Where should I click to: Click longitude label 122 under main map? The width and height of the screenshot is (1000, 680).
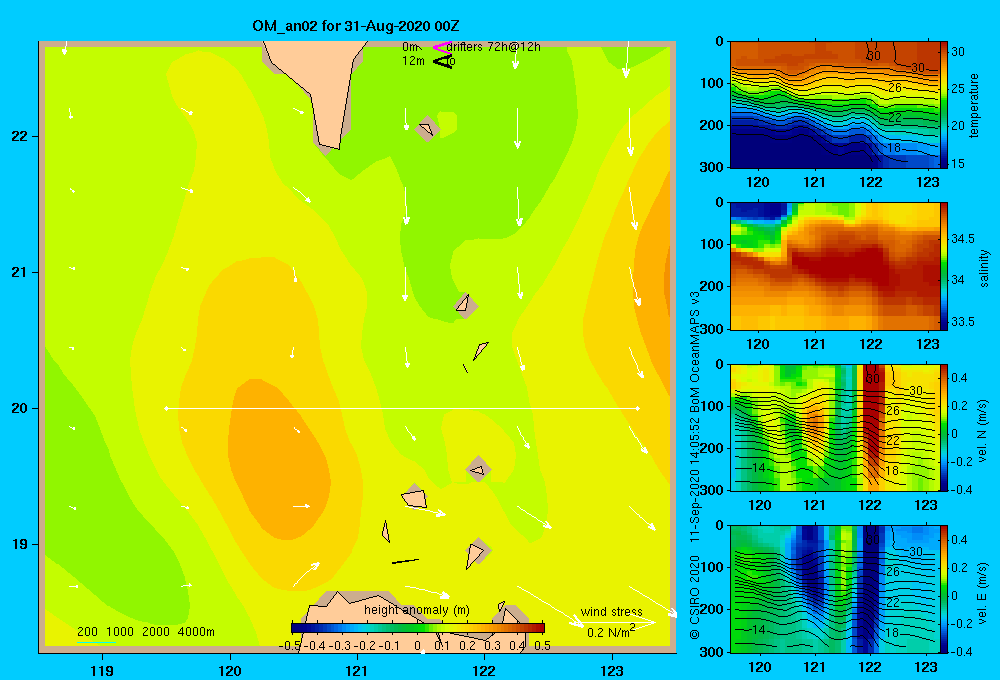point(485,671)
